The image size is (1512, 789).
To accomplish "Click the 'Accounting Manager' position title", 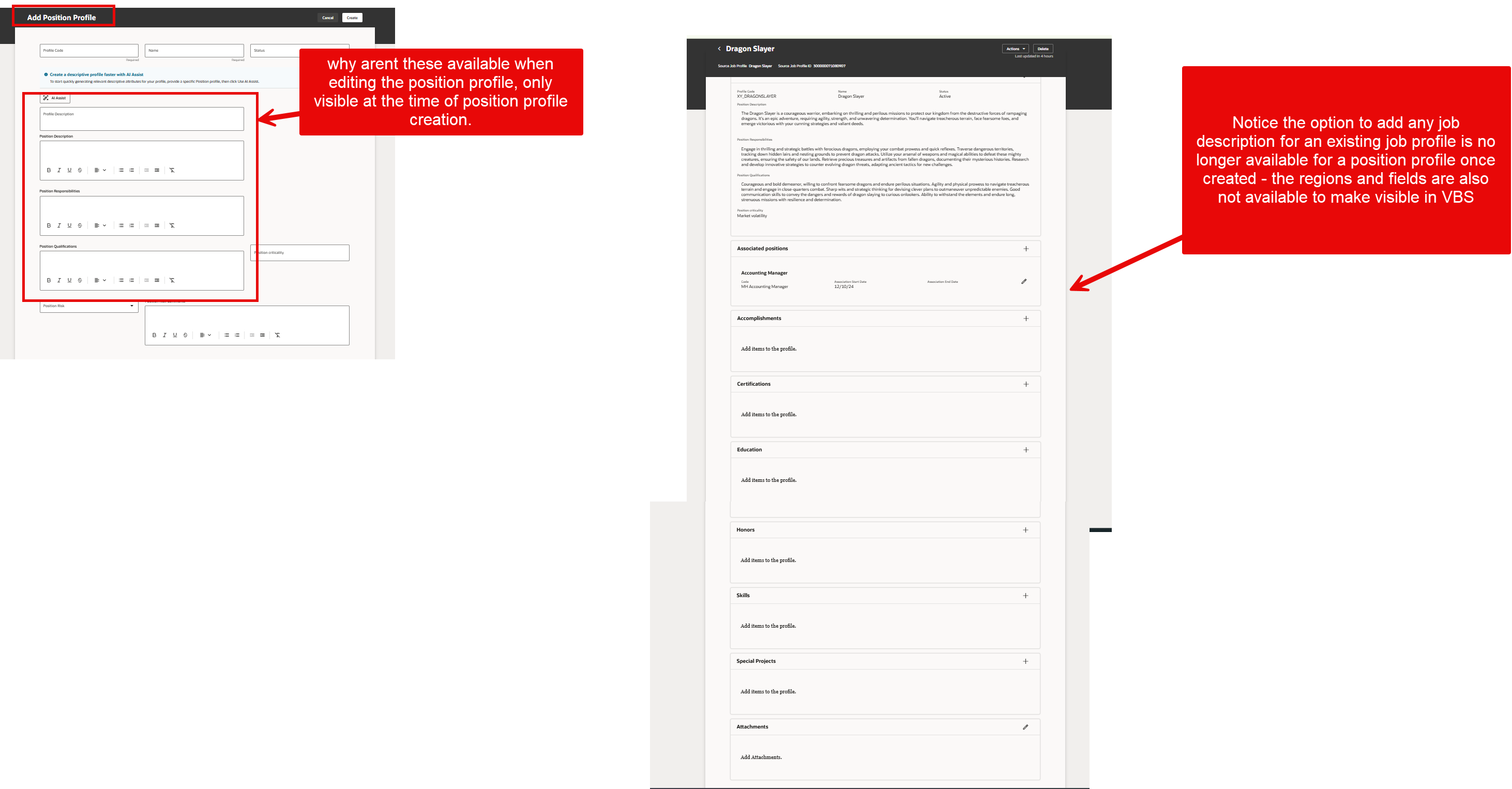I will point(764,273).
